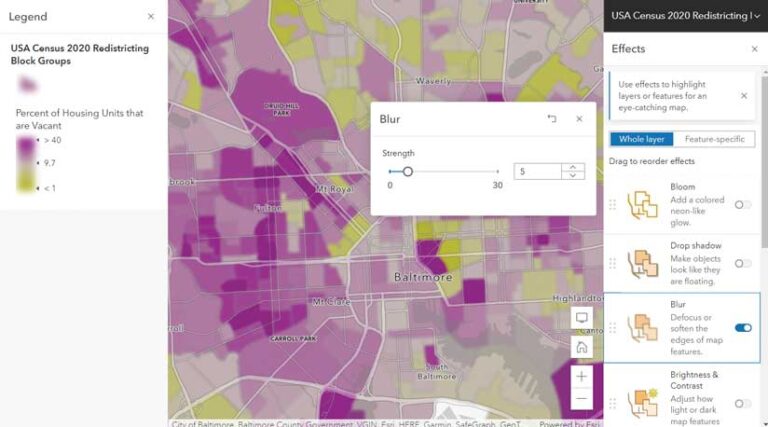Click the Blur strength slider handle
This screenshot has width=768, height=427.
pos(408,171)
